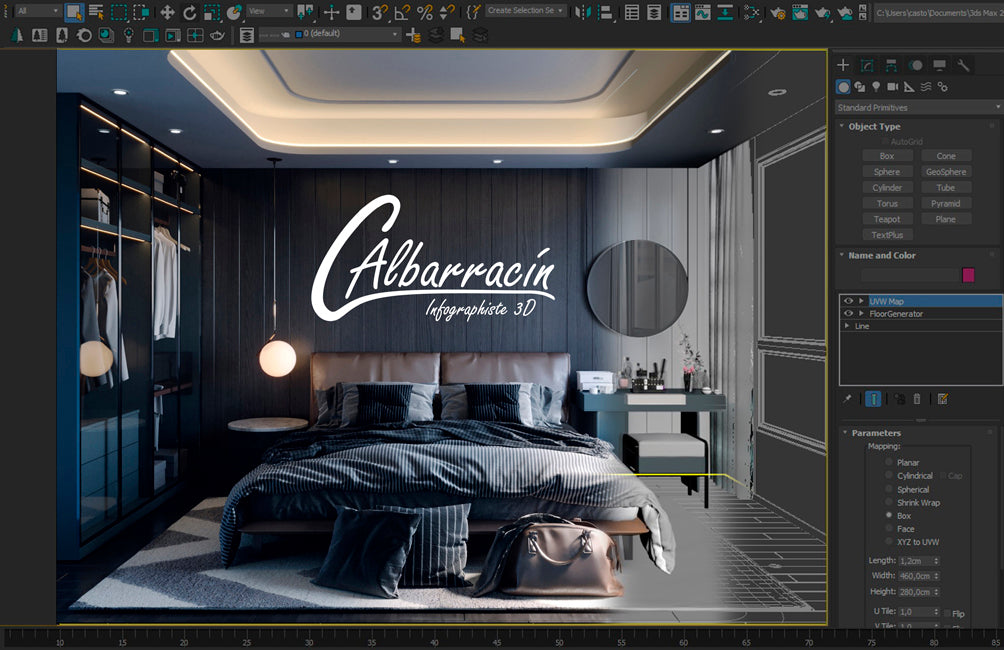The image size is (1004, 650).
Task: Click the Cylinder primitive button
Action: 887,188
